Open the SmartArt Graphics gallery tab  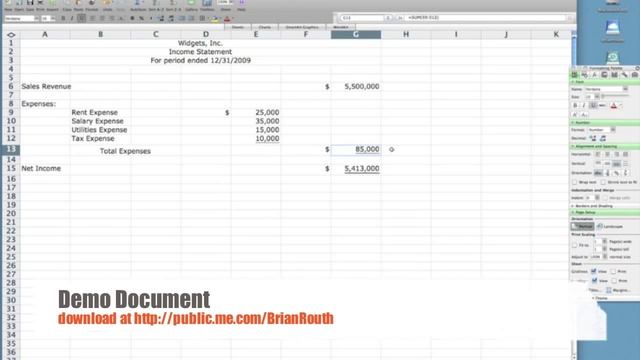point(302,27)
